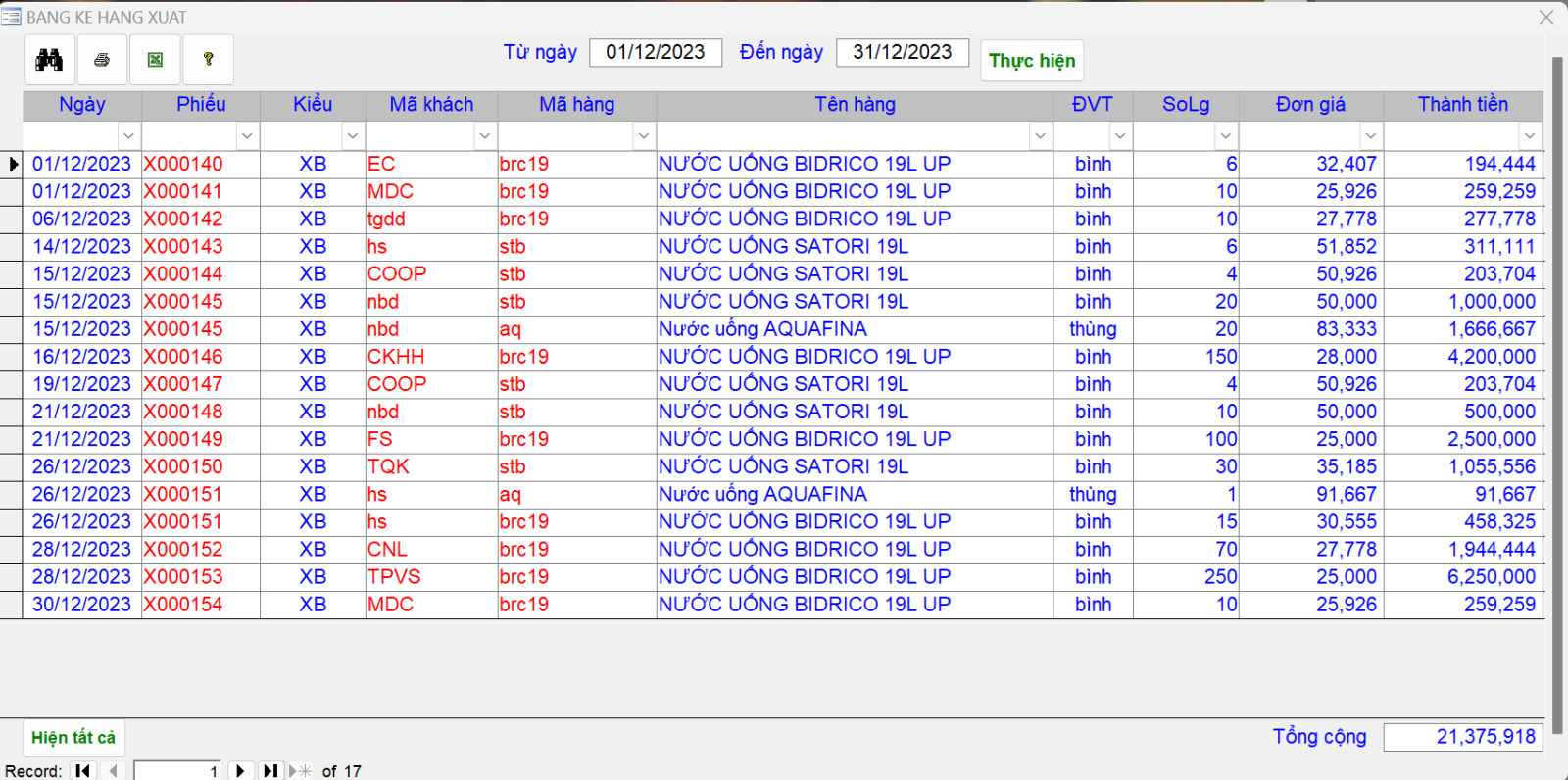
Task: Open help with the question mark icon
Action: click(208, 60)
